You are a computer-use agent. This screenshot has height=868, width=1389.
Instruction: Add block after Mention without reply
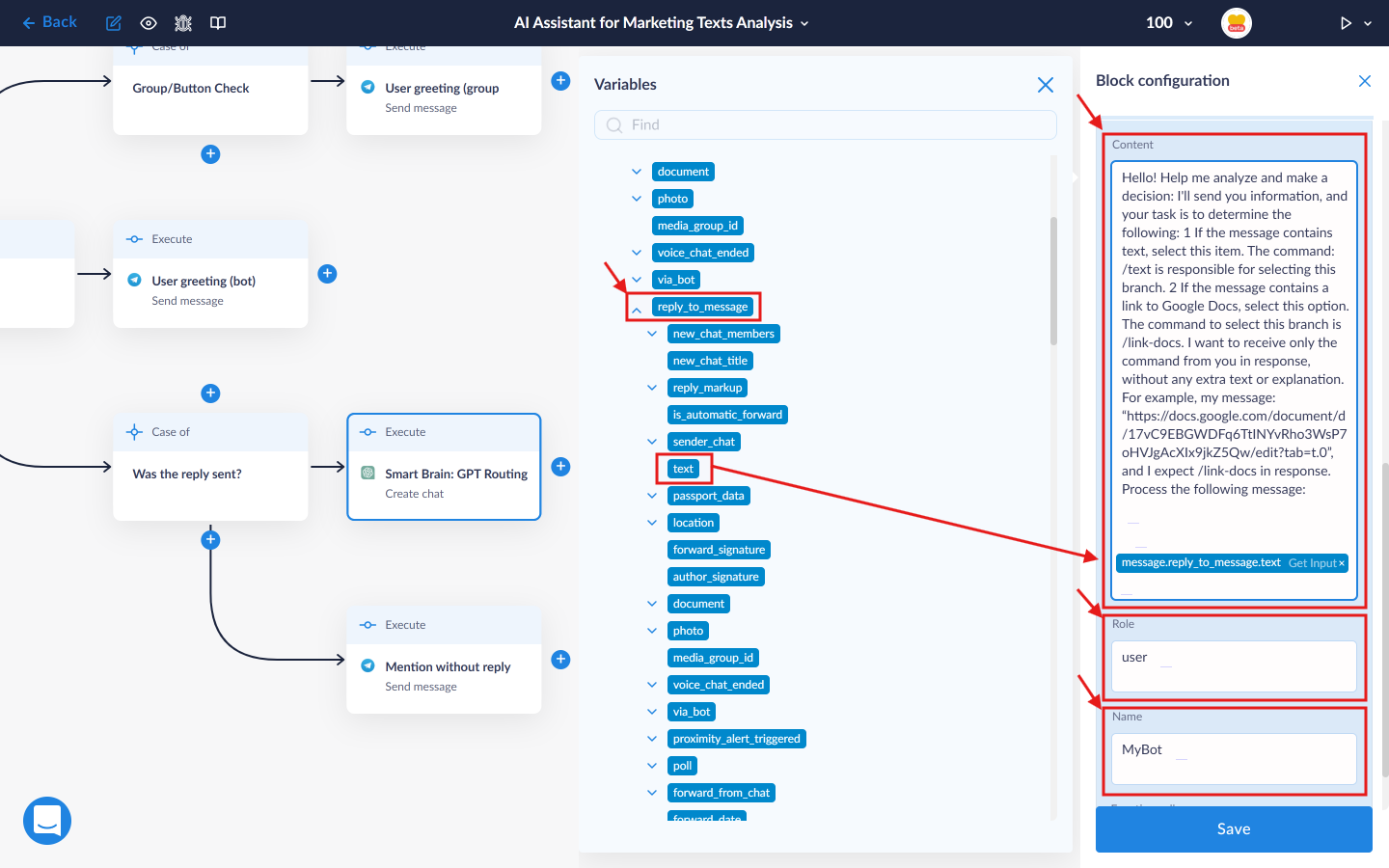coord(560,660)
